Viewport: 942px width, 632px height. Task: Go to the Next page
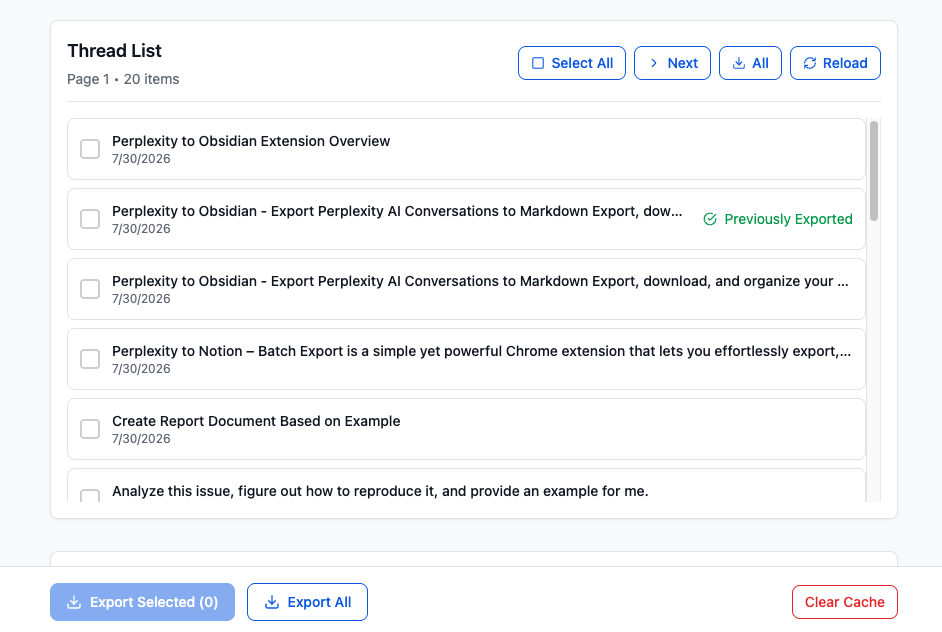(x=672, y=63)
